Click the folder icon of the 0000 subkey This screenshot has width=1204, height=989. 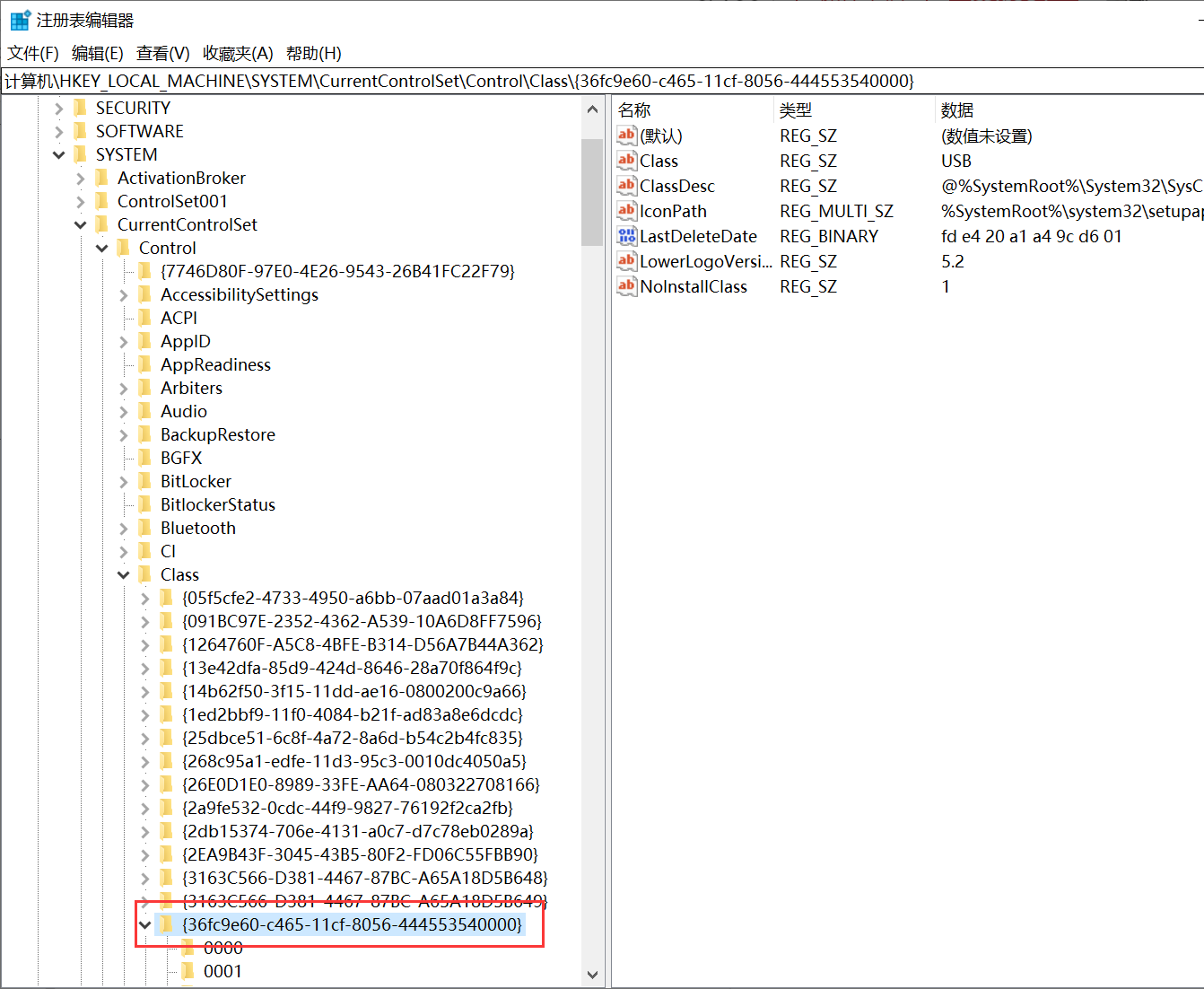coord(189,947)
